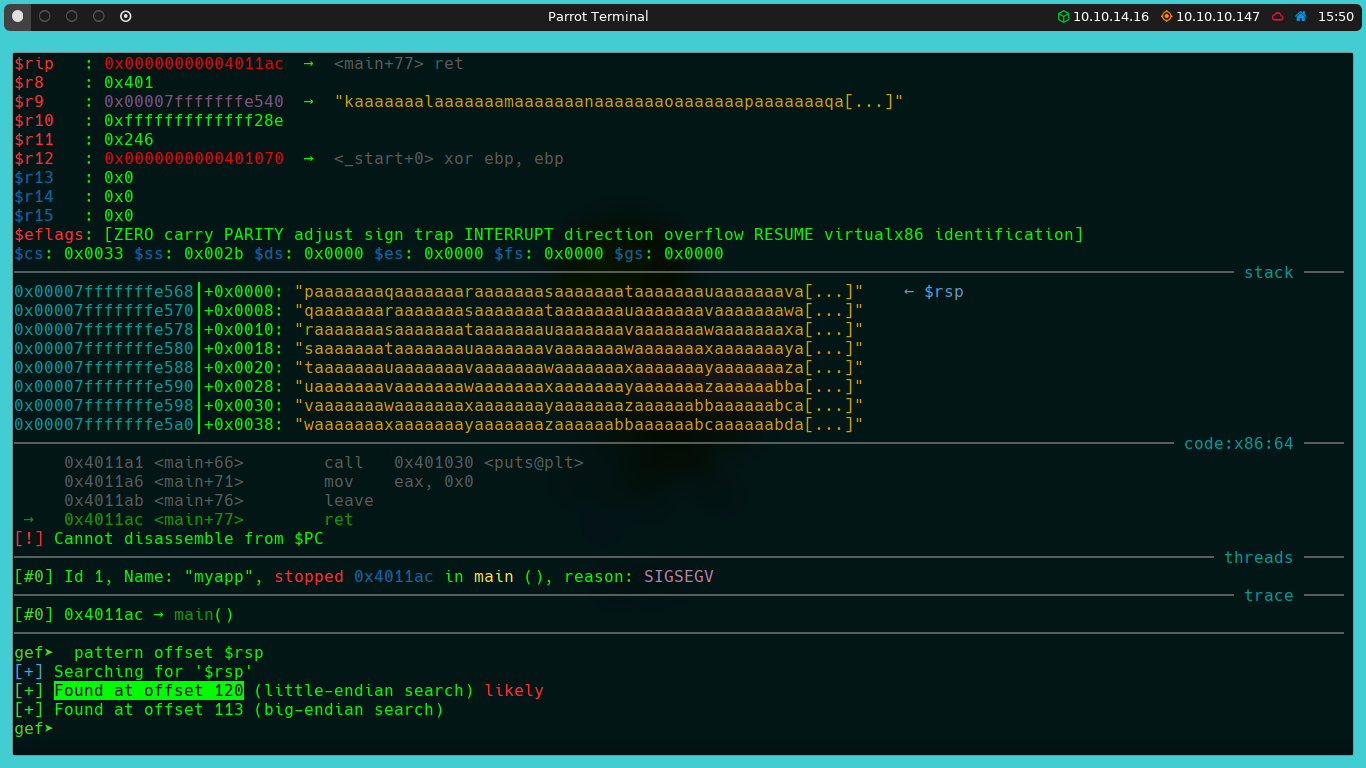Viewport: 1366px width, 768px height.
Task: Click the ← $rsp marker in stack
Action: point(934,291)
